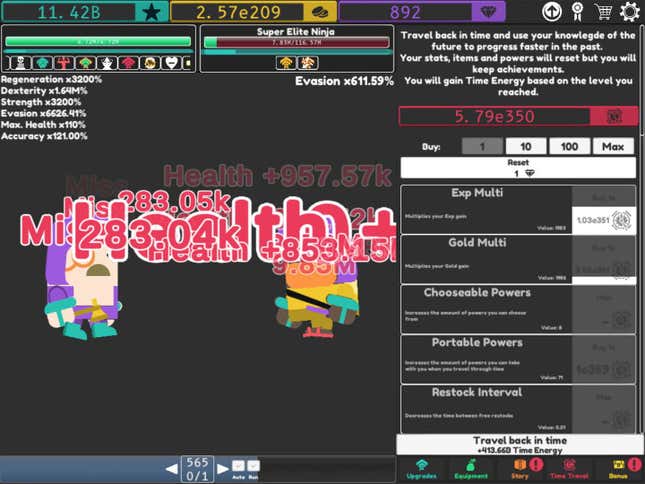Click the red strongman power icon
Viewport: 645px width, 484px height.
pyautogui.click(x=64, y=63)
